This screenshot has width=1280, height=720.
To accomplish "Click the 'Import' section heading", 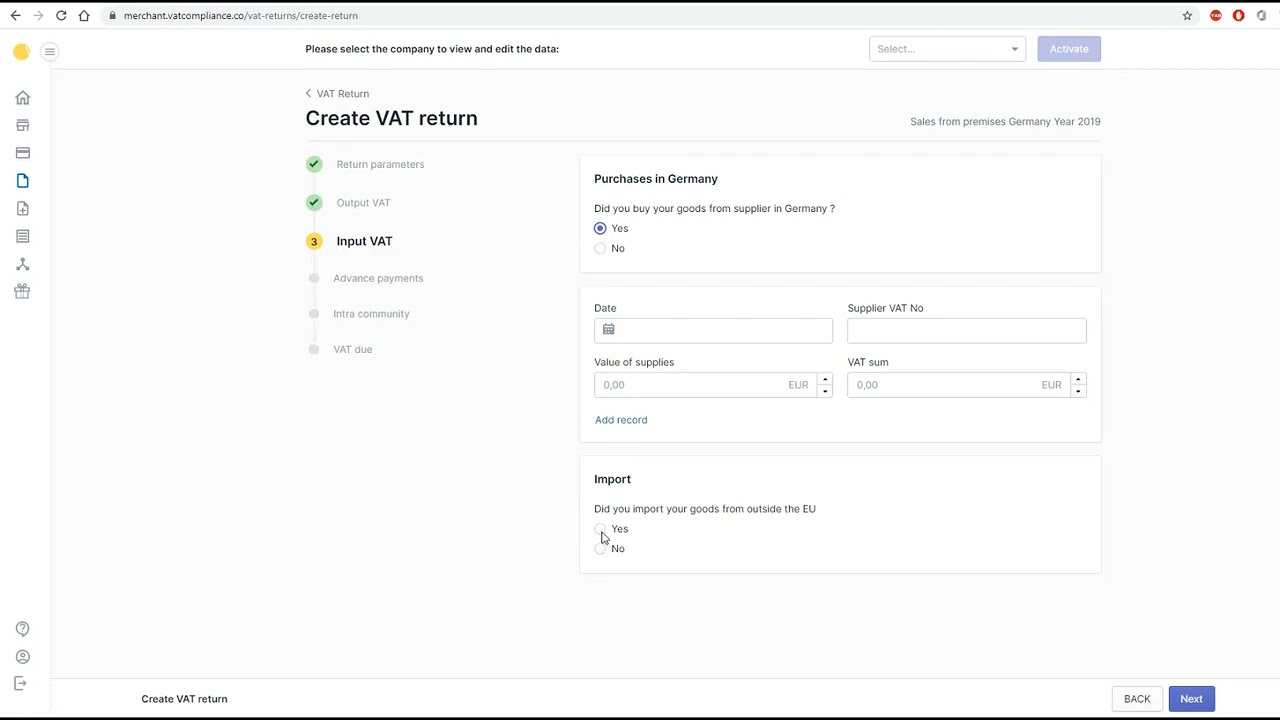I will pyautogui.click(x=612, y=479).
